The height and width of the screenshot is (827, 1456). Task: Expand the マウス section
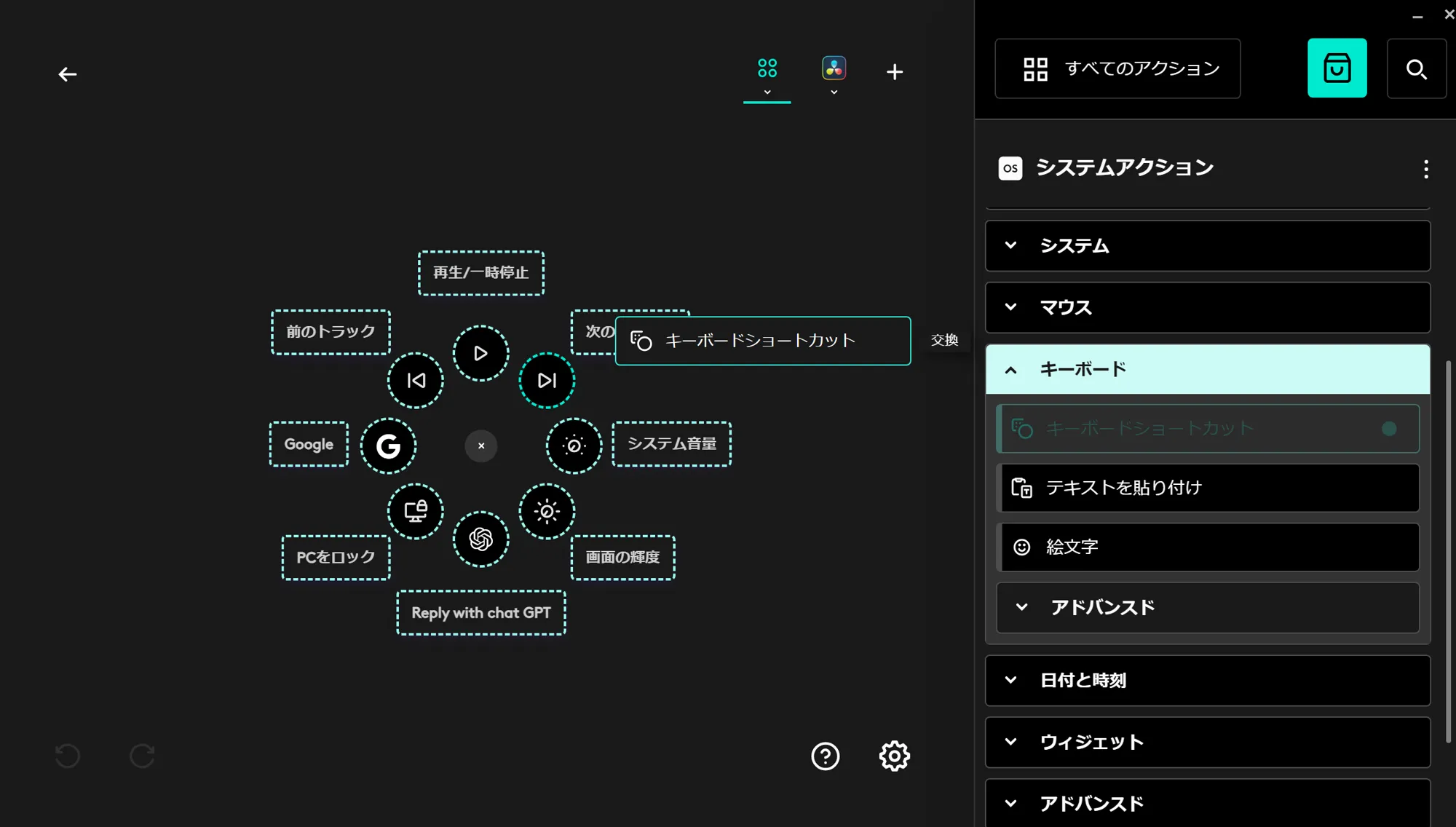coord(1207,308)
